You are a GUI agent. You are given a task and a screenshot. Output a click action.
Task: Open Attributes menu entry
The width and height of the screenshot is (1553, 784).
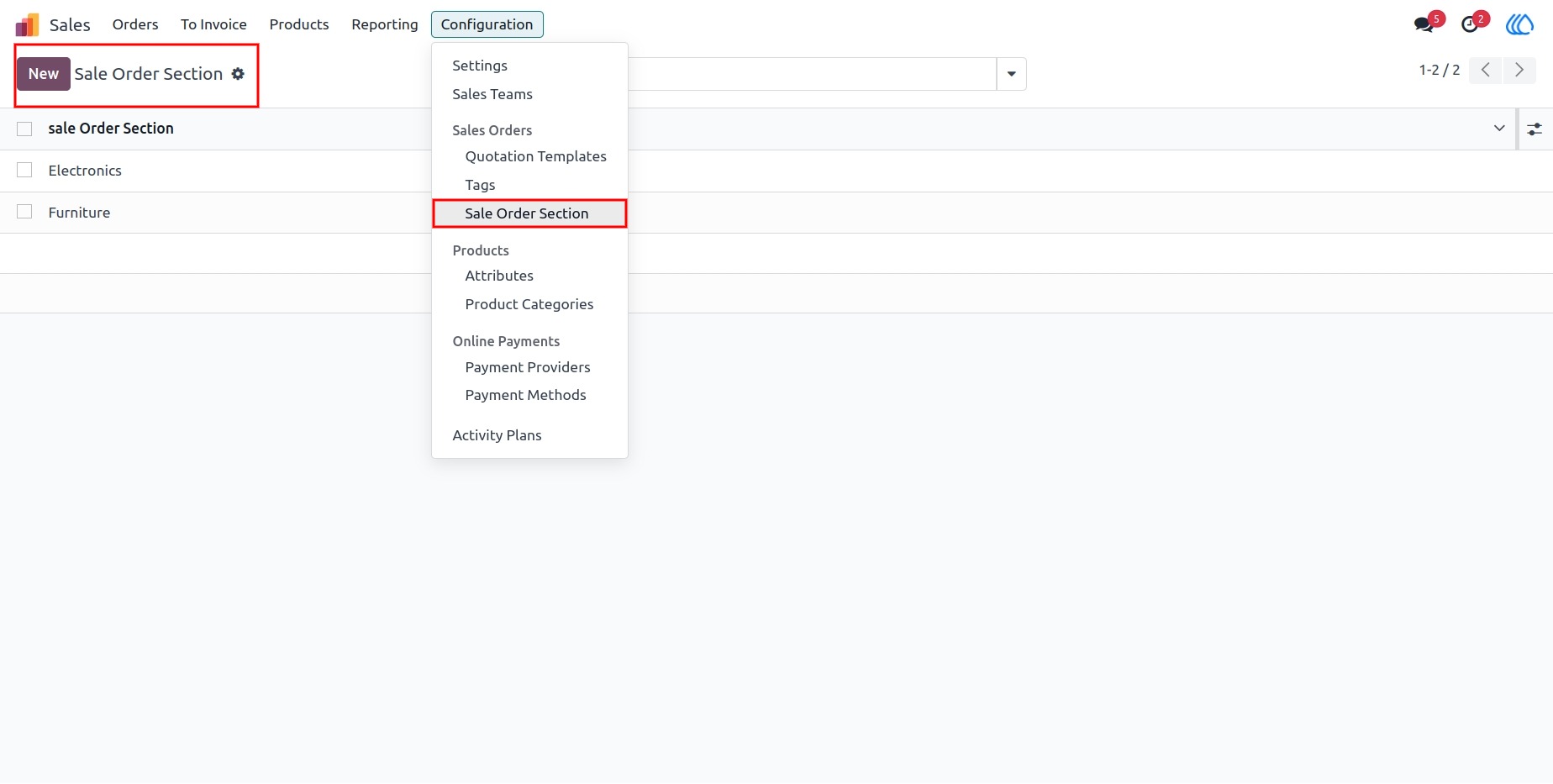click(x=529, y=276)
